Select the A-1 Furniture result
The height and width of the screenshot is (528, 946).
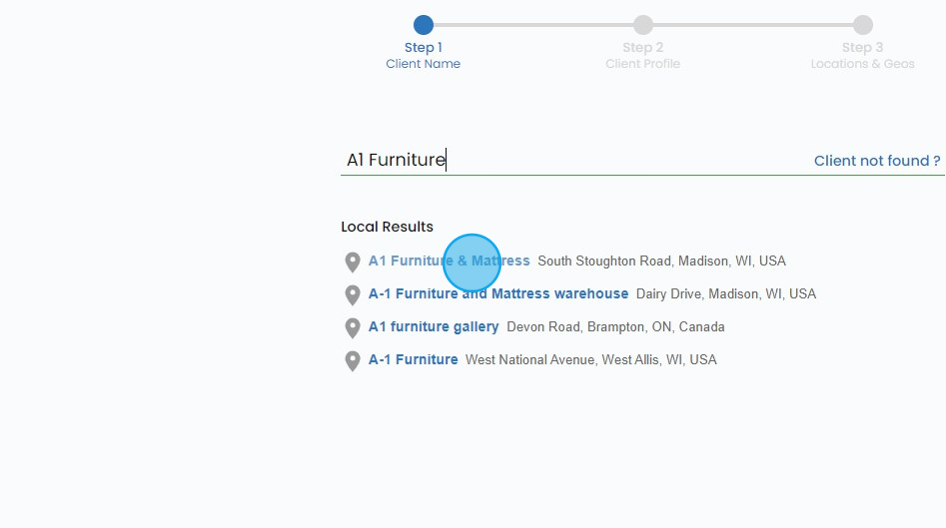(413, 360)
